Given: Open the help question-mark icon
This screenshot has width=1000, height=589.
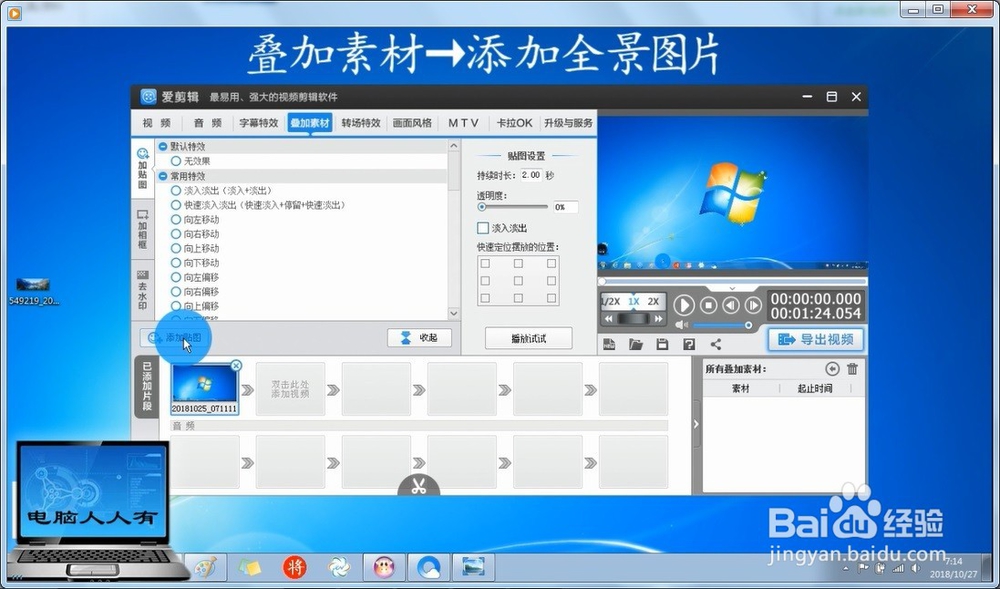Looking at the screenshot, I should point(689,344).
